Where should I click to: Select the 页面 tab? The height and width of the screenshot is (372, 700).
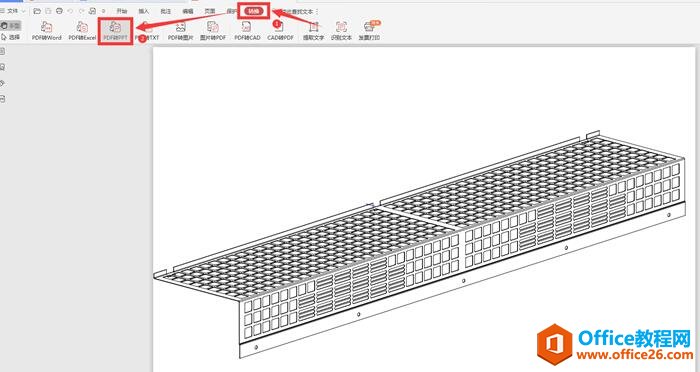point(210,11)
